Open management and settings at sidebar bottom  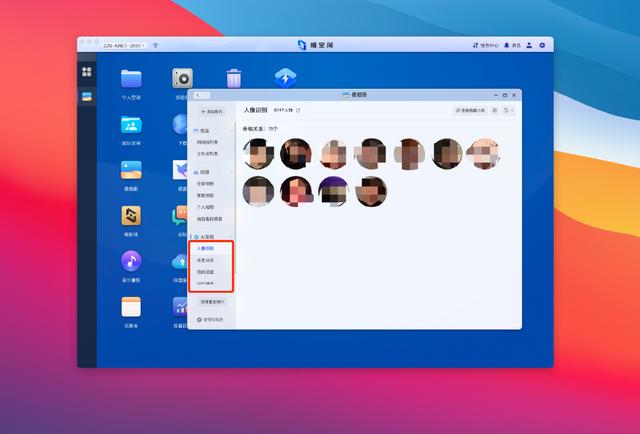[210, 319]
